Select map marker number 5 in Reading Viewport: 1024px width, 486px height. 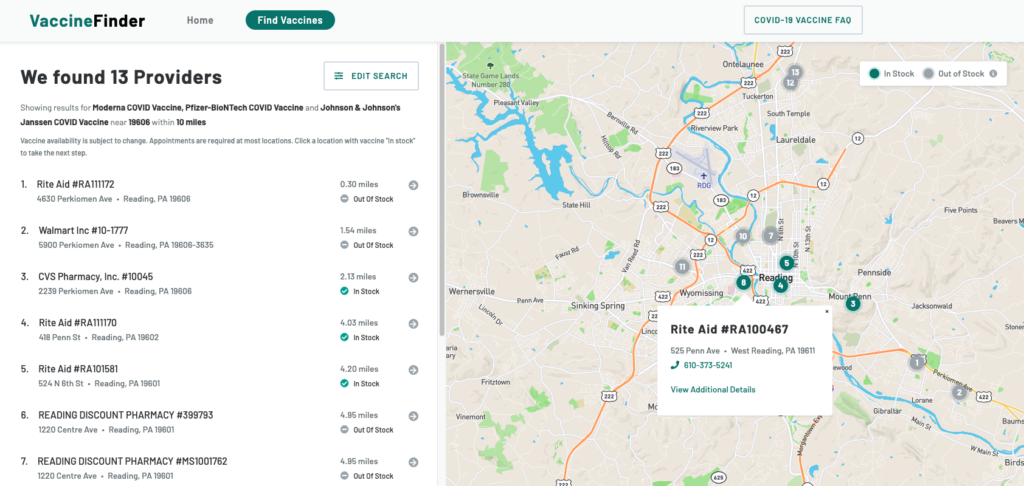click(x=786, y=263)
